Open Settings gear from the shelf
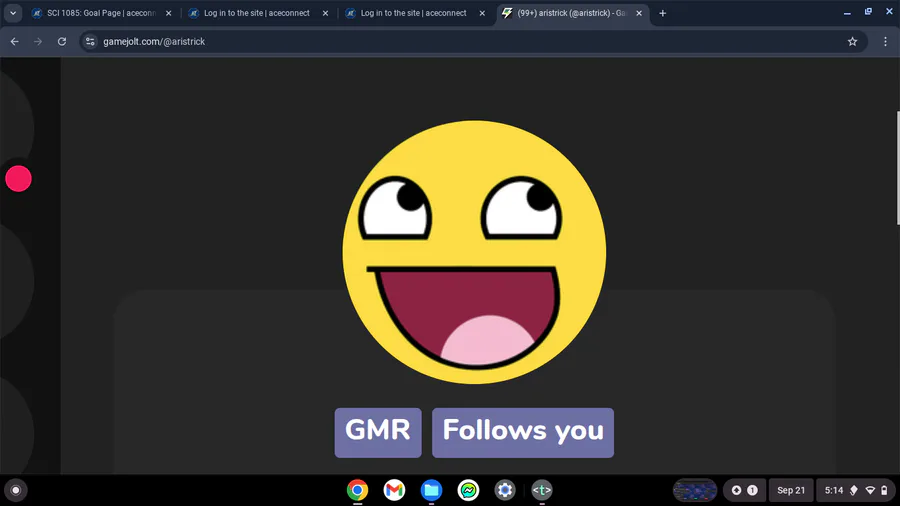This screenshot has width=900, height=506. pos(505,490)
